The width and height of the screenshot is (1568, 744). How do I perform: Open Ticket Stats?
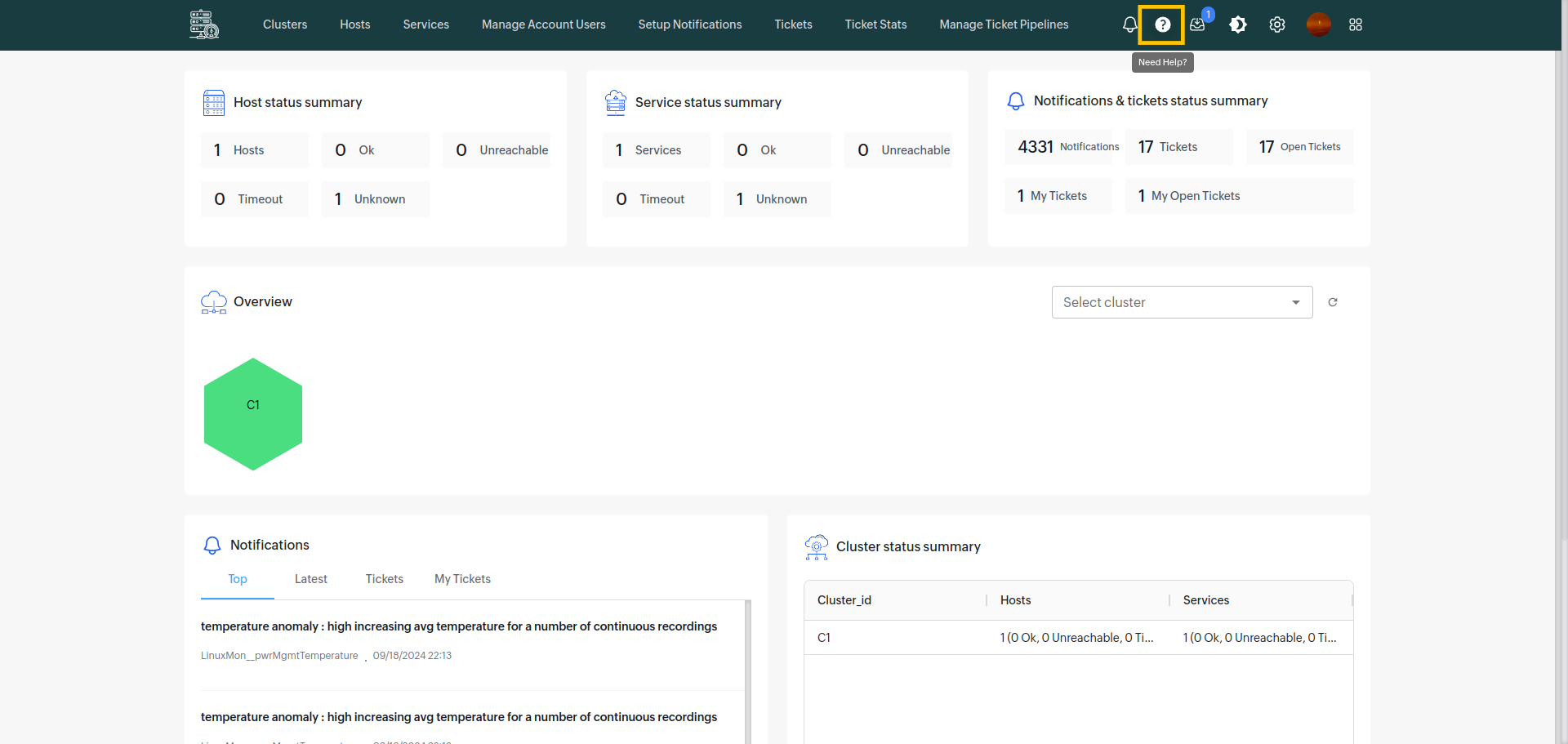[876, 25]
